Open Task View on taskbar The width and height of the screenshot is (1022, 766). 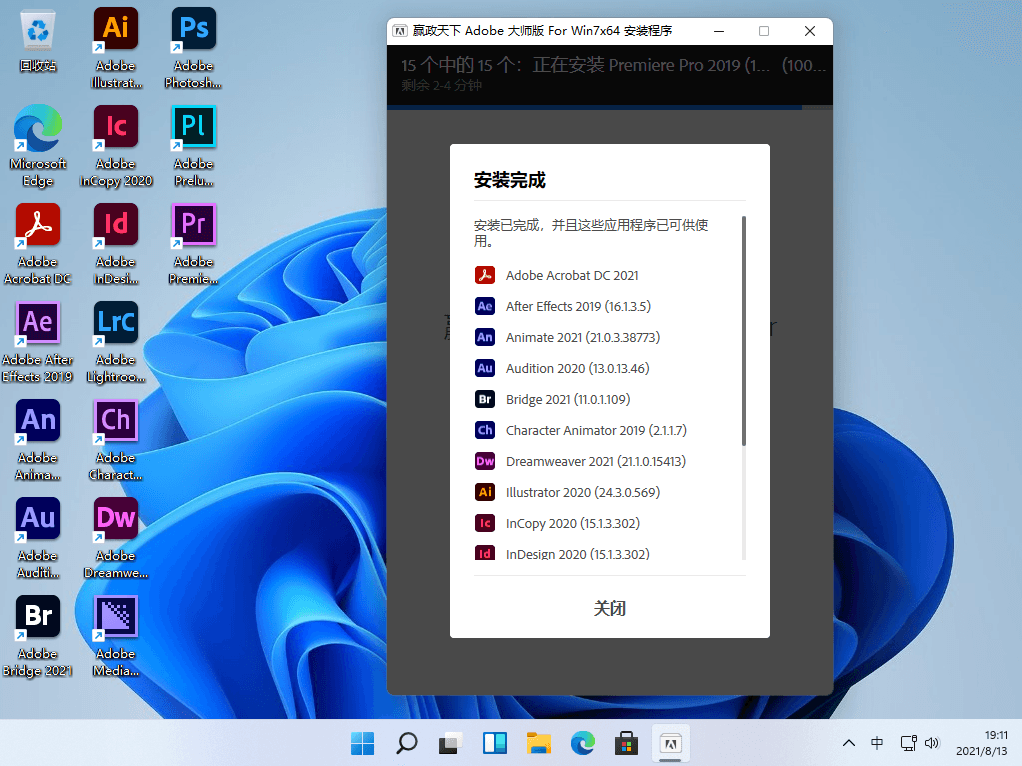pos(450,743)
